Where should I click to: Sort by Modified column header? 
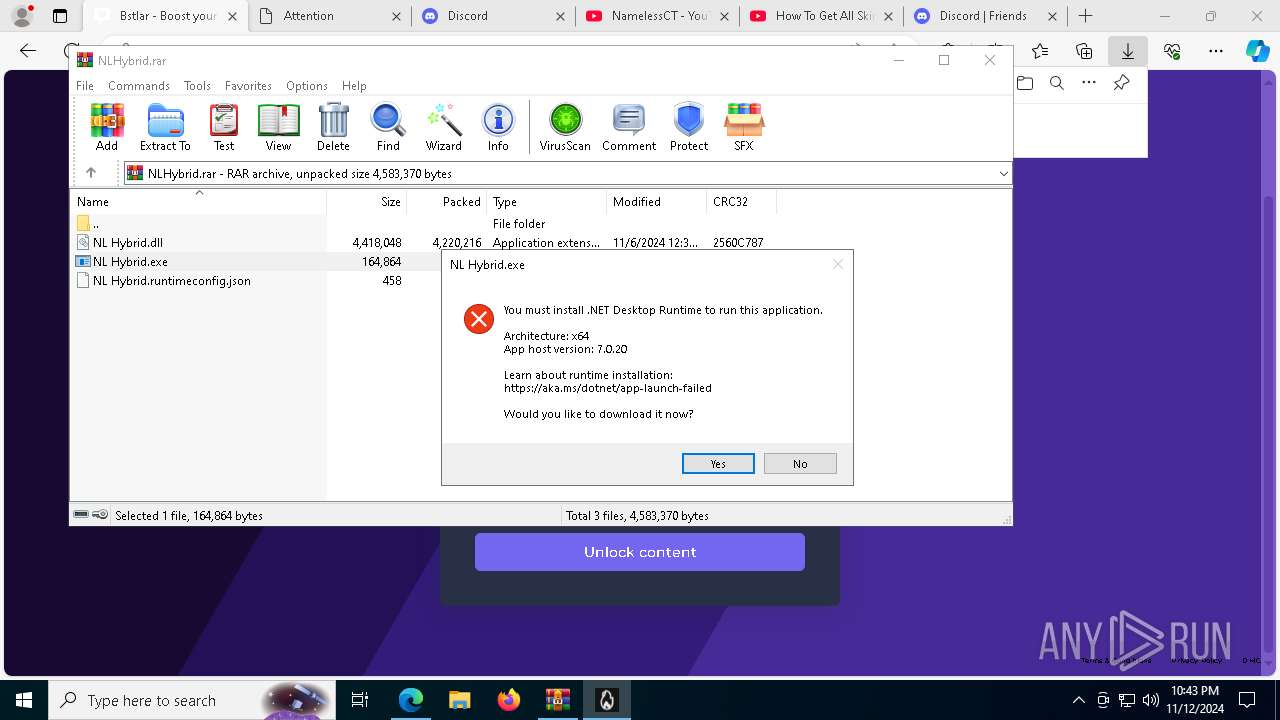(657, 201)
